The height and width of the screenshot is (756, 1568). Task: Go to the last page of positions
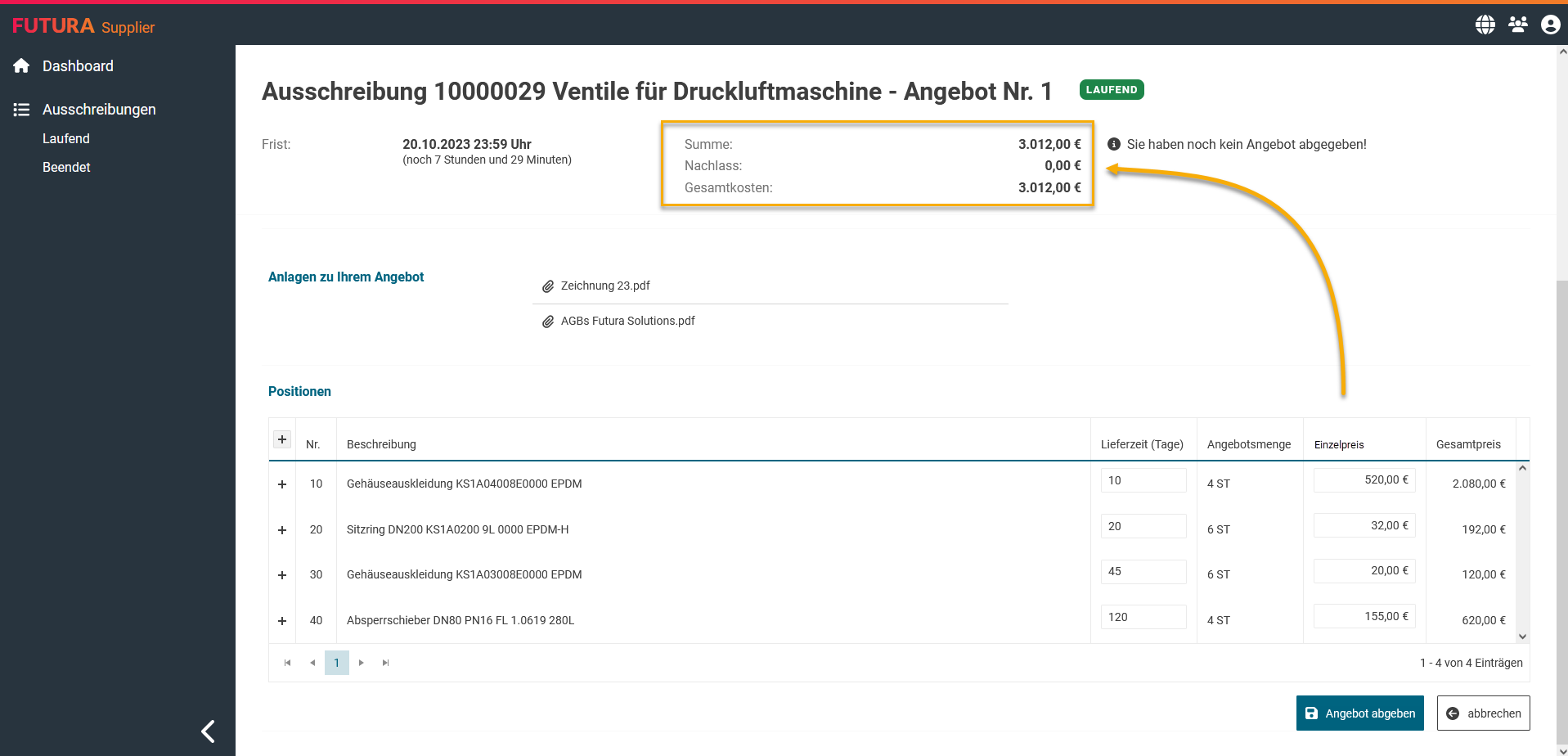385,663
